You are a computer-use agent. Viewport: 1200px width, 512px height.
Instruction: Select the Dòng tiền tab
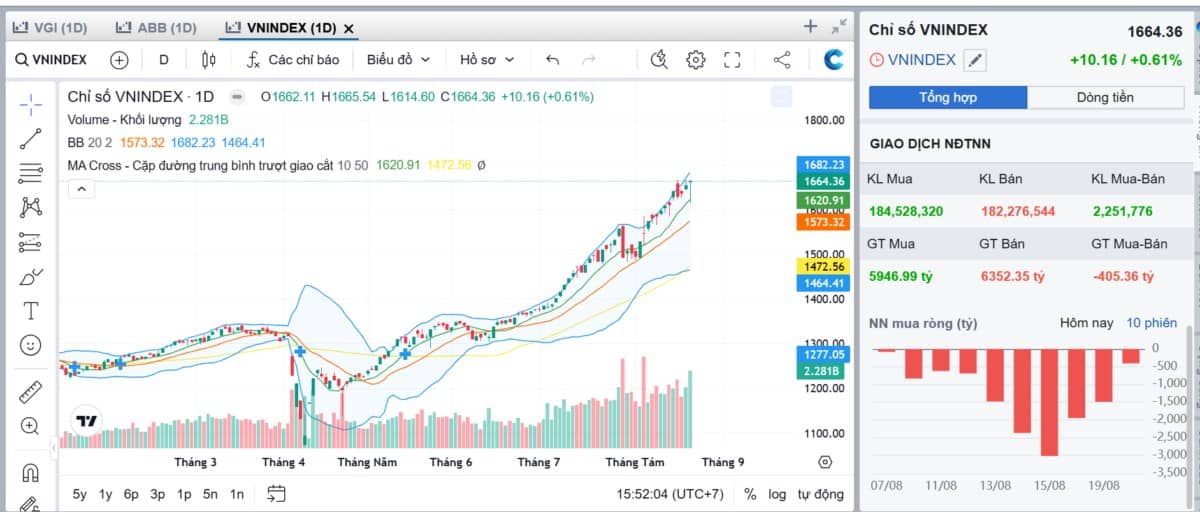[x=1106, y=98]
